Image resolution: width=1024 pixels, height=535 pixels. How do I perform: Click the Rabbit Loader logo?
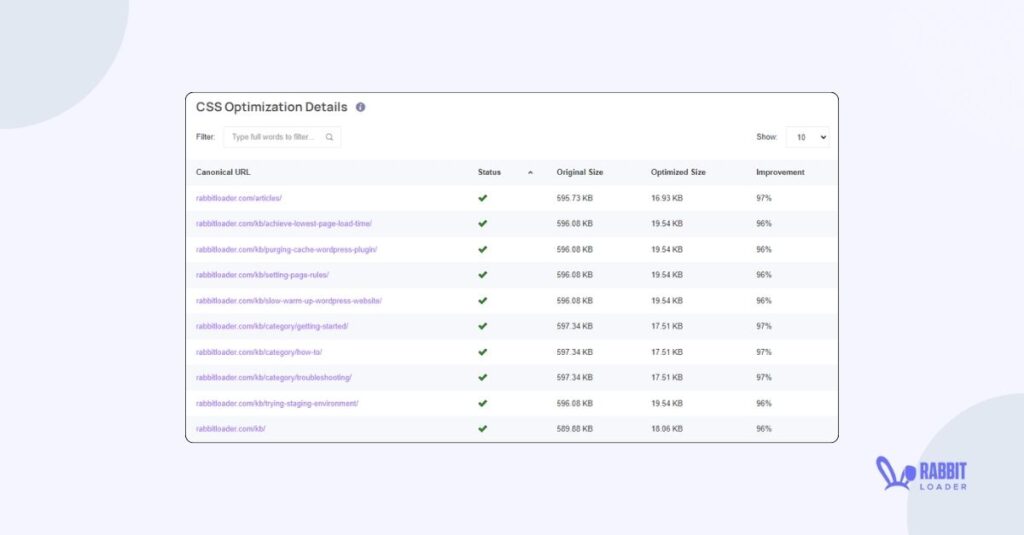921,474
